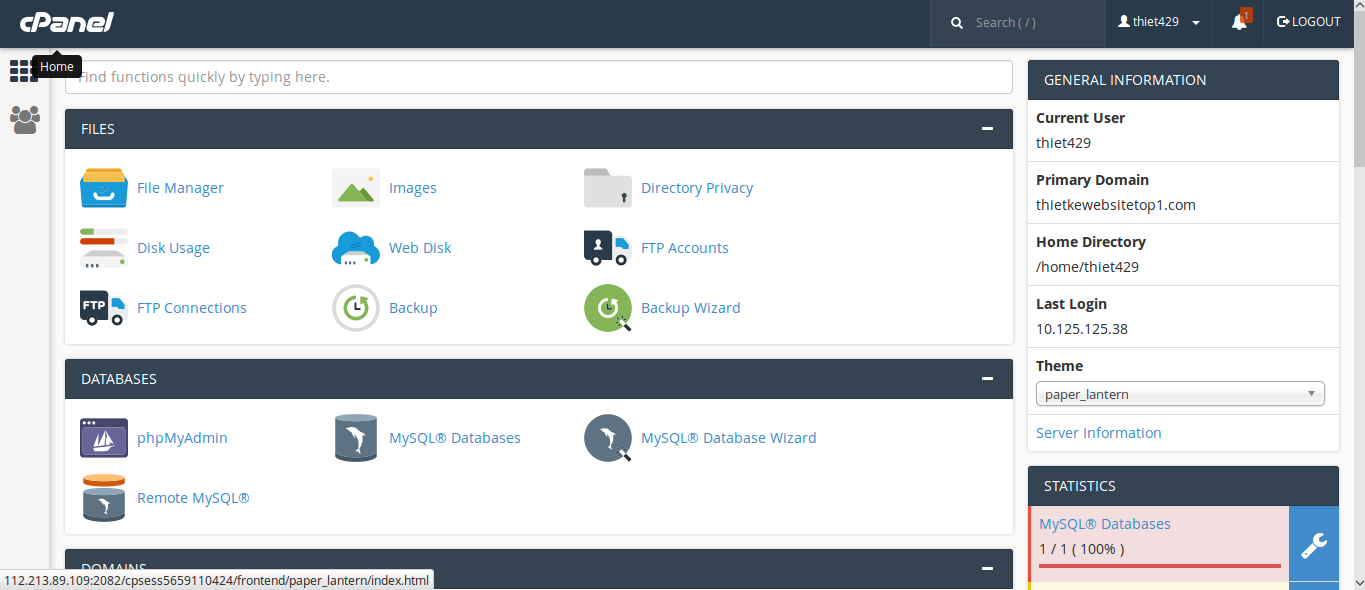Click the Remote MySQL icon

tap(104, 498)
